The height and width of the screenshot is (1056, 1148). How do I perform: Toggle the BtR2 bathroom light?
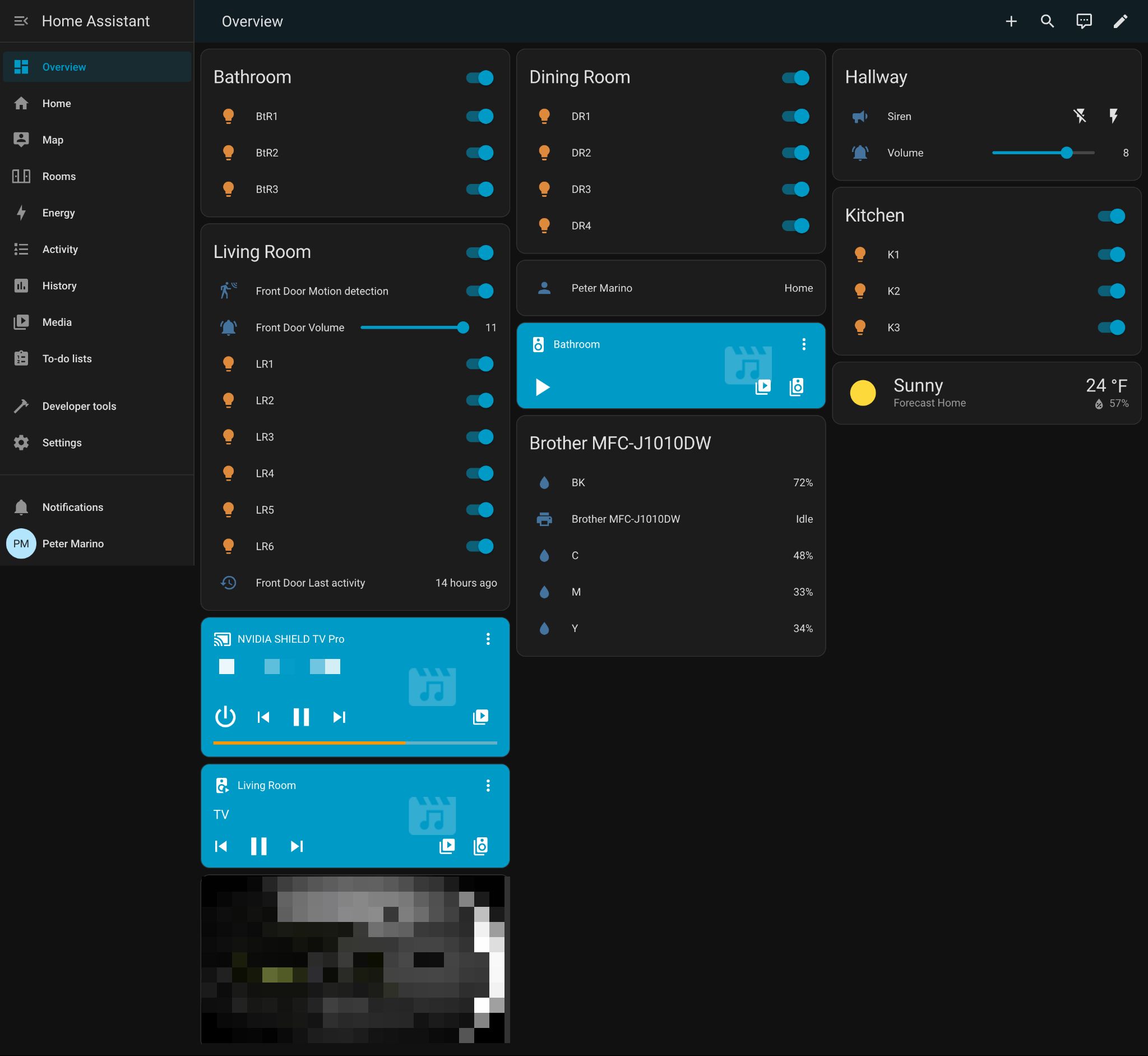tap(479, 153)
